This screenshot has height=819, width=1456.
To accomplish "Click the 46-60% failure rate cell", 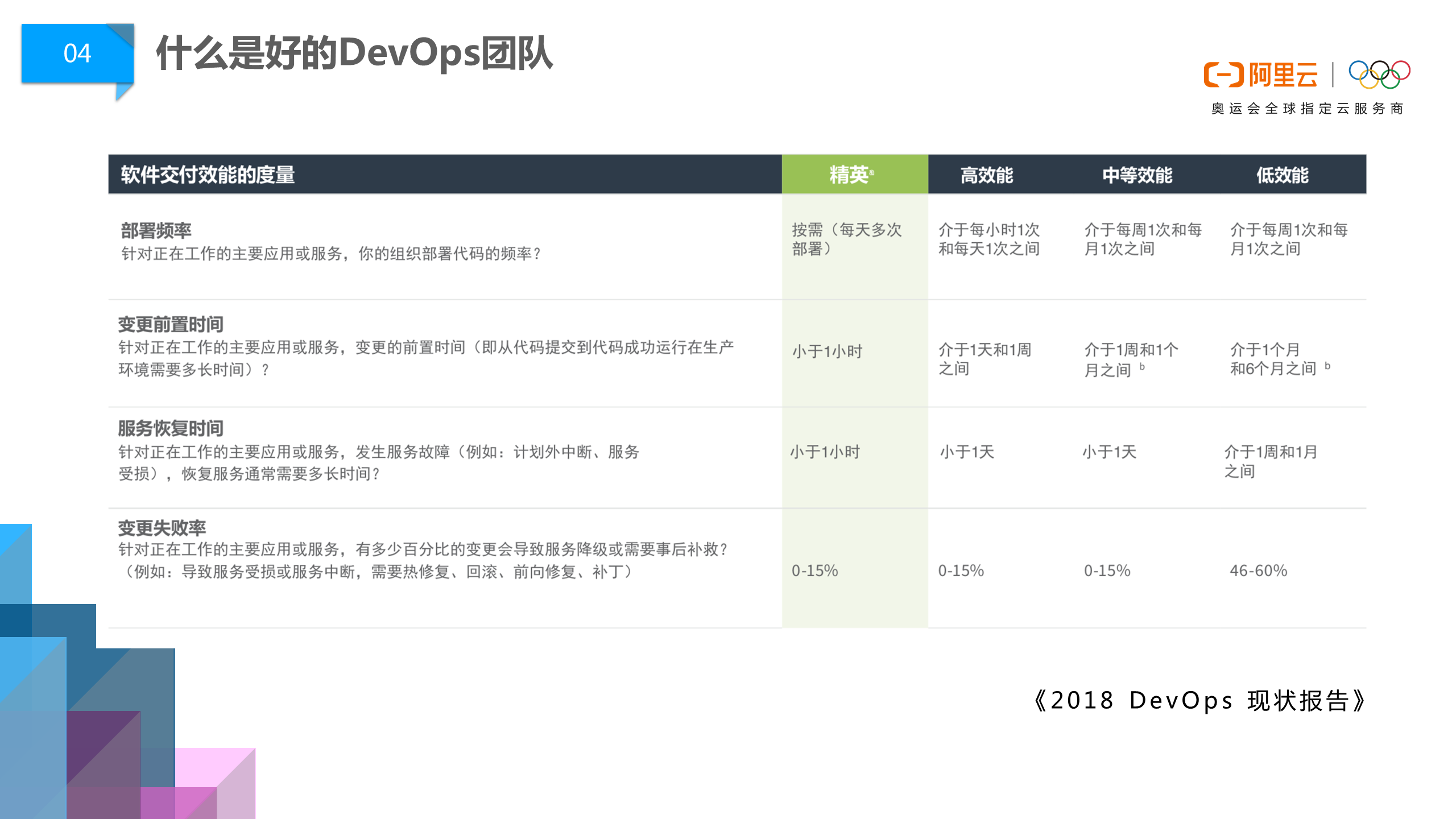I will [1259, 570].
